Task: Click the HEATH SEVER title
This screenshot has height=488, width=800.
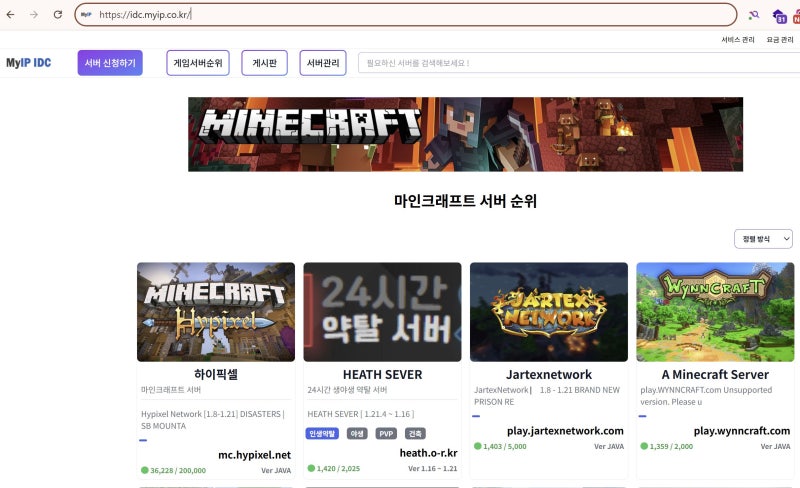Action: [x=383, y=374]
